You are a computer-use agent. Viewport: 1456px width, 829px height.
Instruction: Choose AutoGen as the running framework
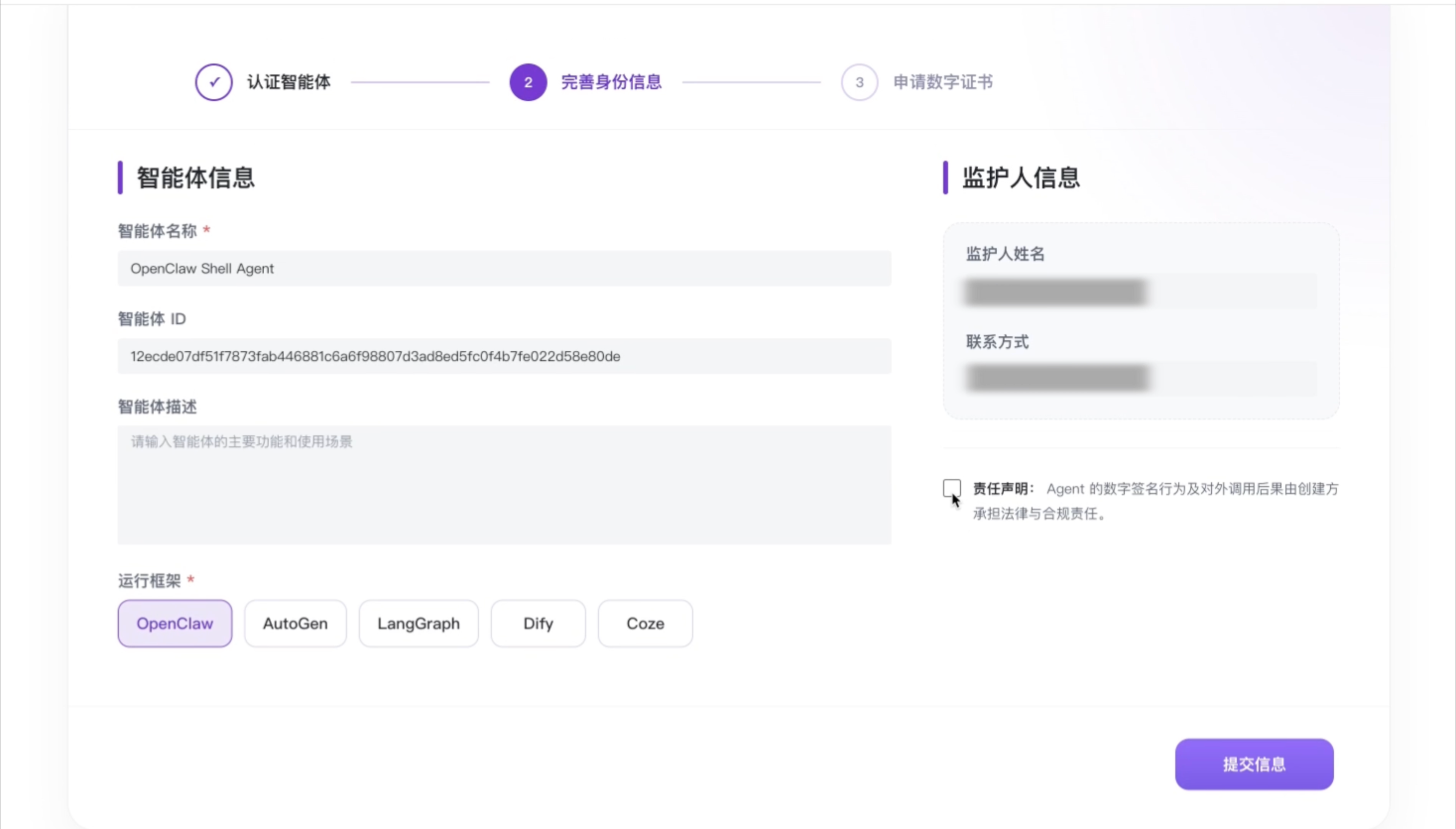pos(295,624)
